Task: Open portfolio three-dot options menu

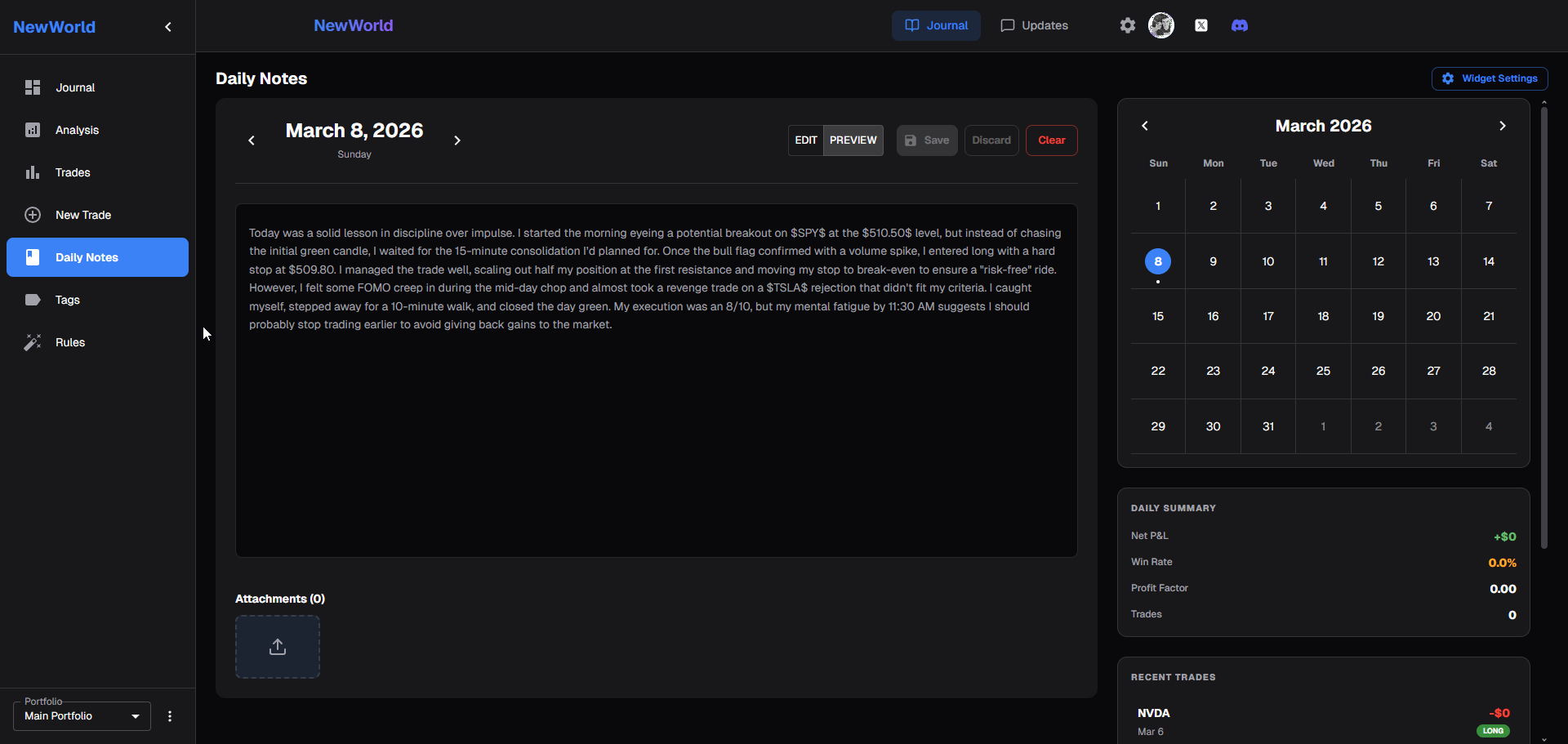Action: pyautogui.click(x=170, y=716)
